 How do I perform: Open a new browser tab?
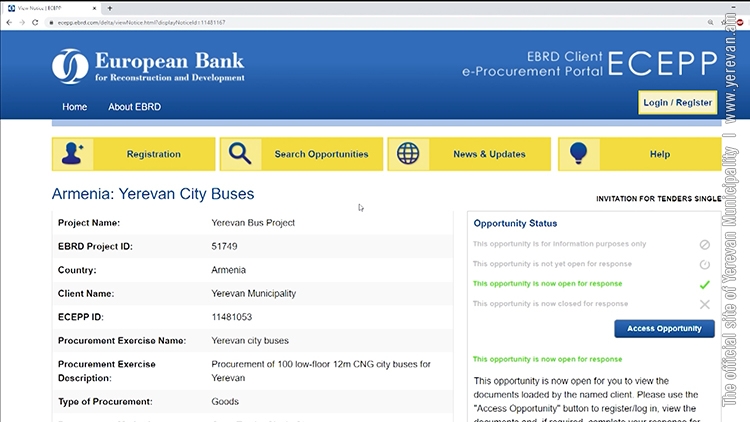[110, 8]
